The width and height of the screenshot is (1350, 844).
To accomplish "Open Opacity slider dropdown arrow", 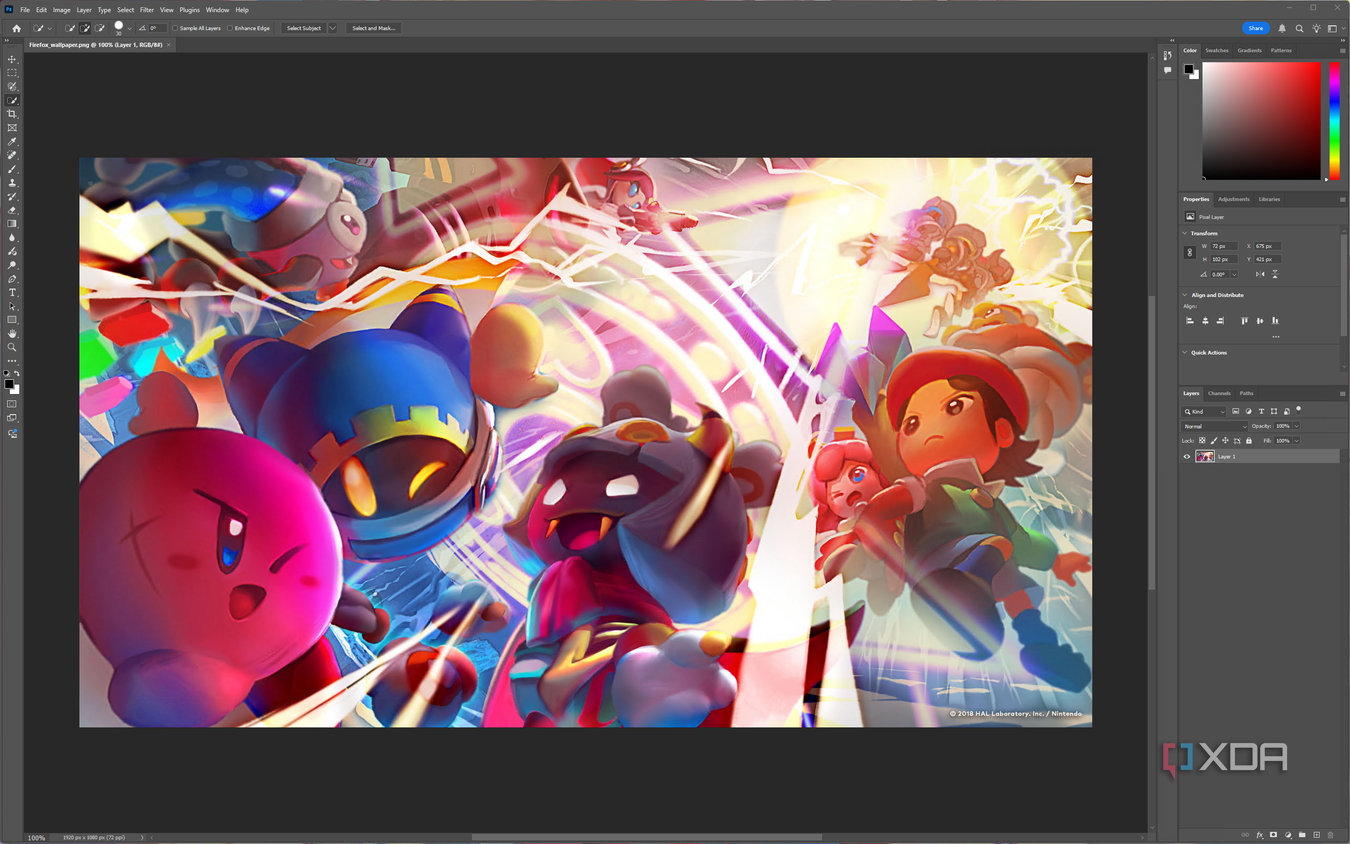I will [1296, 426].
